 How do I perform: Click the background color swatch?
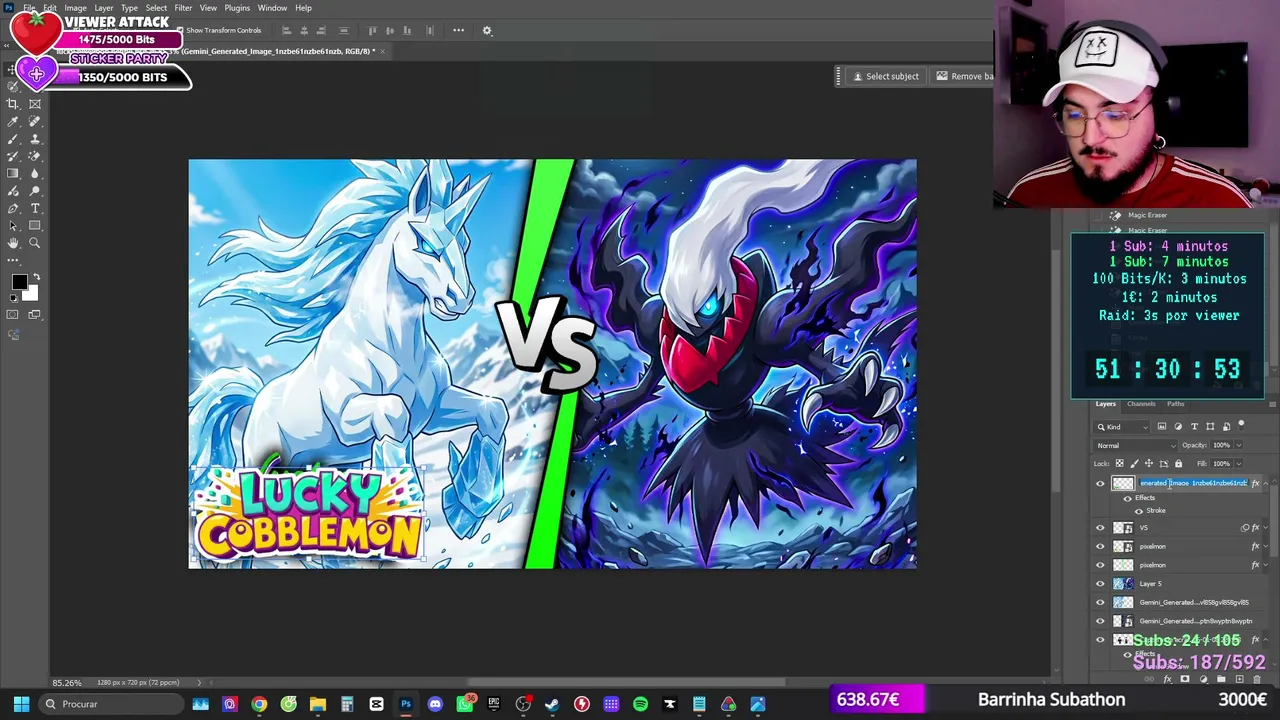click(30, 293)
